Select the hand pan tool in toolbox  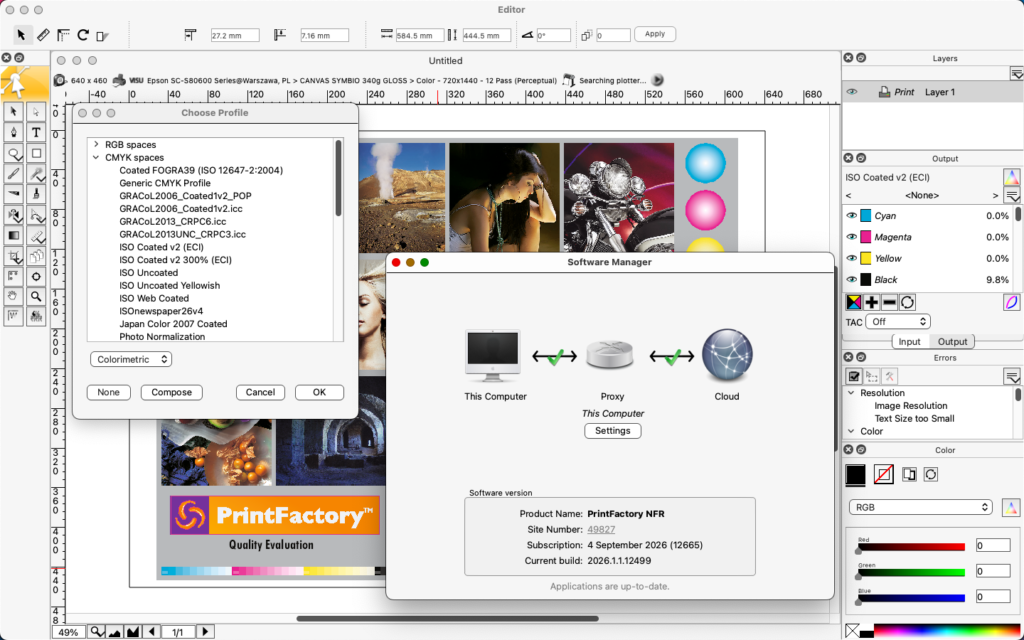click(13, 296)
